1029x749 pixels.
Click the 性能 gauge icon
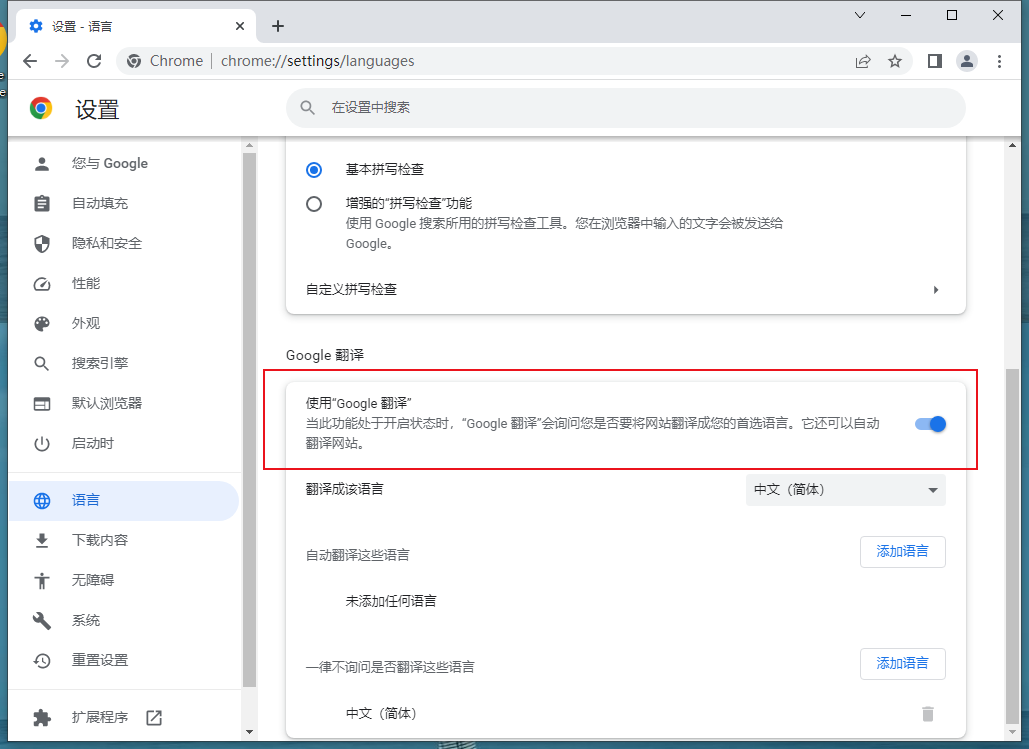pyautogui.click(x=42, y=284)
